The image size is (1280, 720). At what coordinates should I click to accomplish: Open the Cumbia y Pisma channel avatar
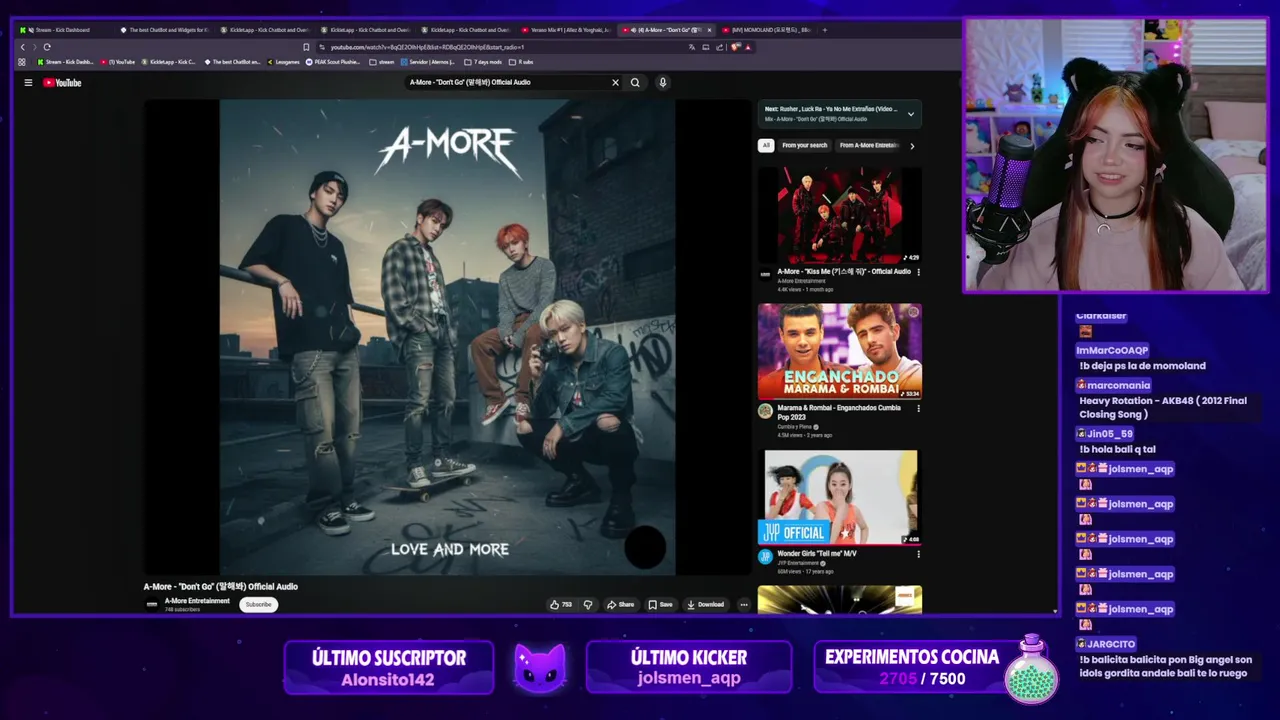(x=765, y=411)
